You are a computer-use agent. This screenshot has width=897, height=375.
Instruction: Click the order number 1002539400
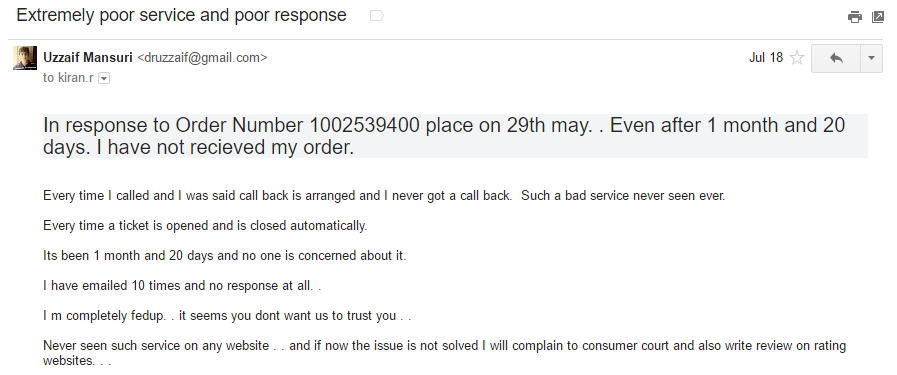365,125
